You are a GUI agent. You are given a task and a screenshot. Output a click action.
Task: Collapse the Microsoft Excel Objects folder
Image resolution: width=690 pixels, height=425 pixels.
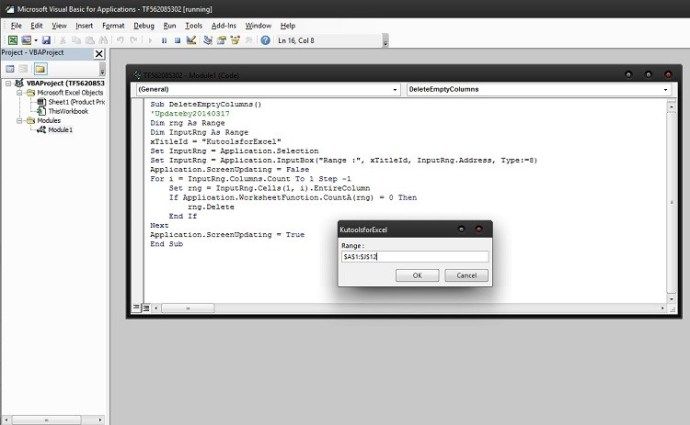(x=18, y=92)
